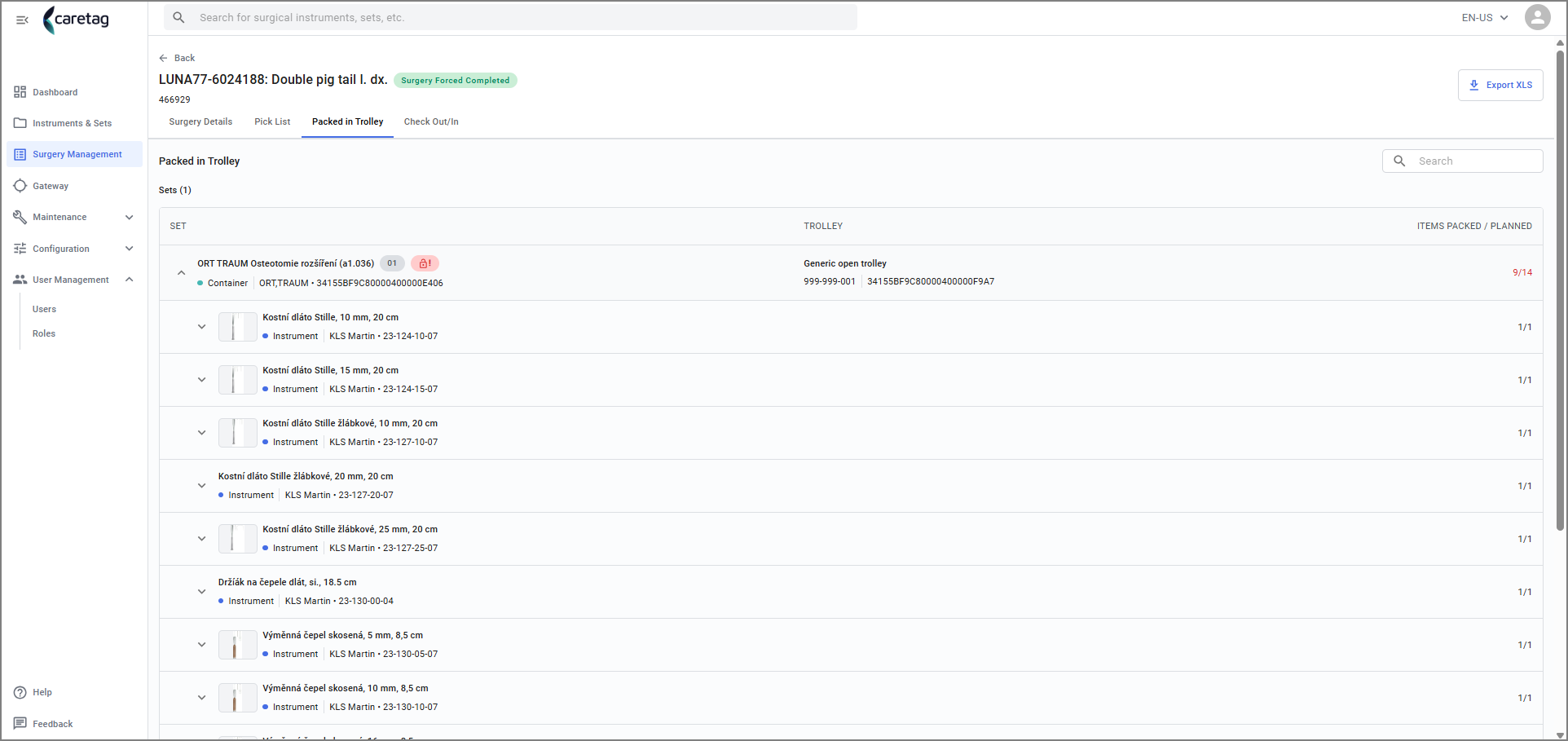
Task: Expand Držák na čepele dlát row
Action: (201, 592)
